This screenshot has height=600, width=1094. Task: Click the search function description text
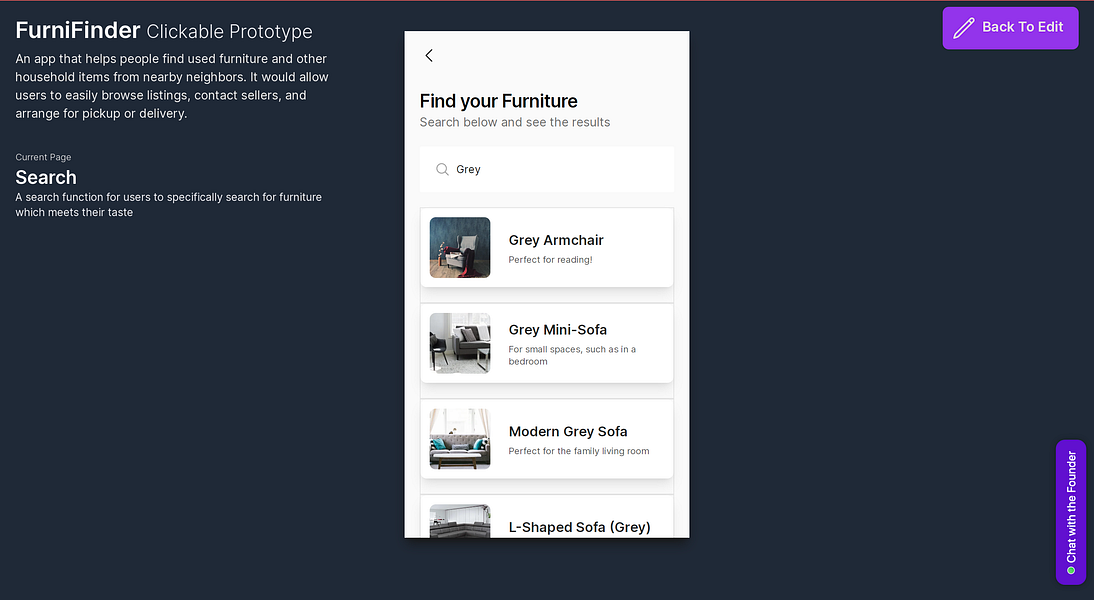pos(168,204)
